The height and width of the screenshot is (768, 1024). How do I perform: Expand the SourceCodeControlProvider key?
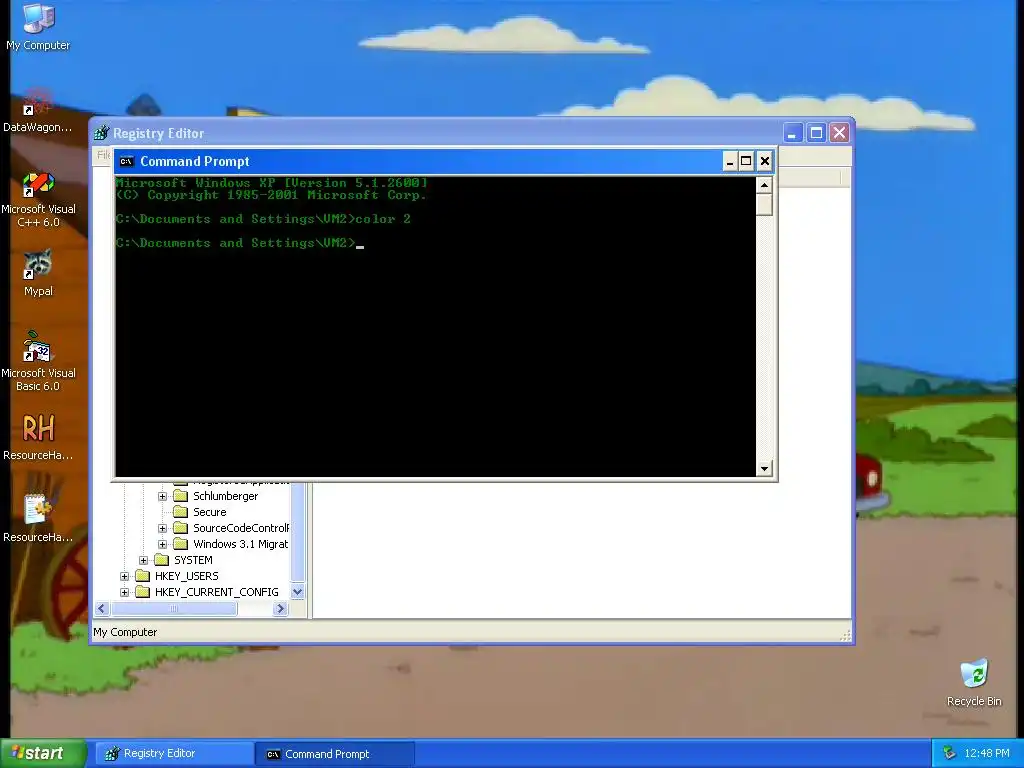163,528
